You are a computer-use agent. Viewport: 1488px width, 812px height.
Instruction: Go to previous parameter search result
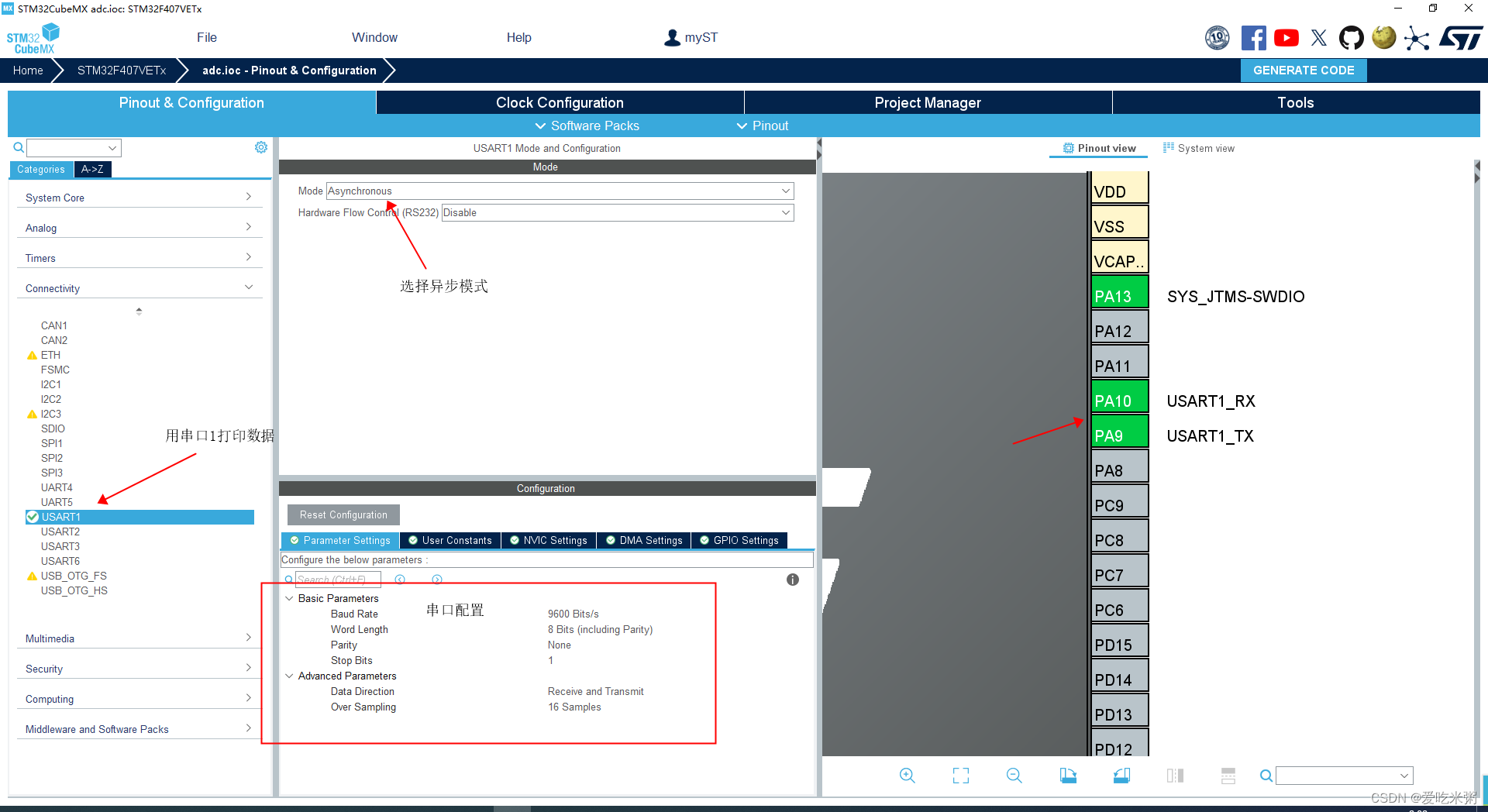point(400,580)
